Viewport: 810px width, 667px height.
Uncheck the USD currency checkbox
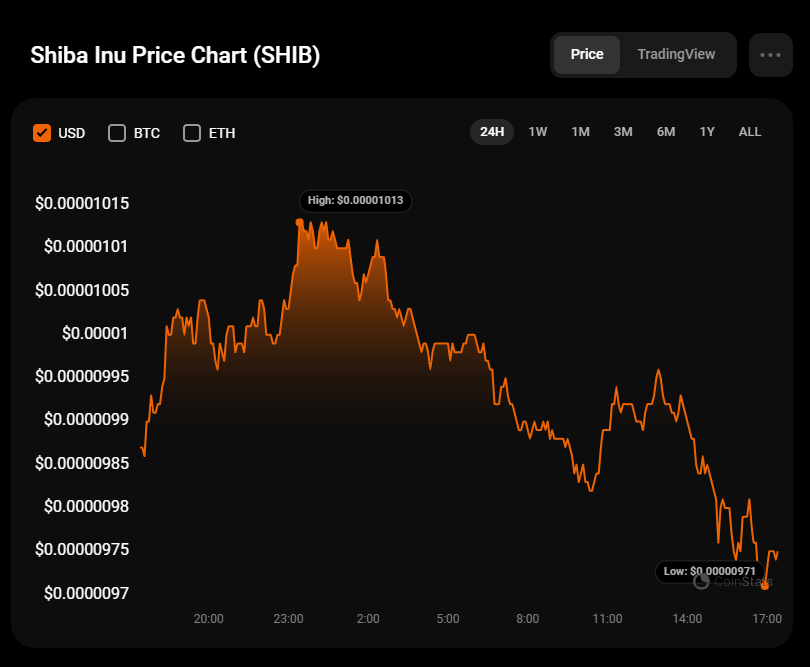click(42, 133)
